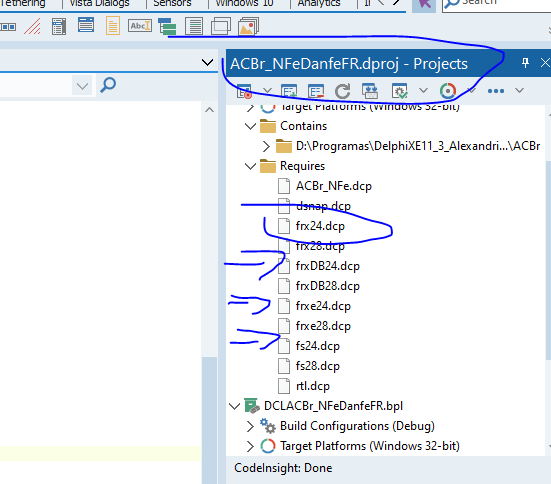Select the overlapping empty frames component icon

pos(221,26)
